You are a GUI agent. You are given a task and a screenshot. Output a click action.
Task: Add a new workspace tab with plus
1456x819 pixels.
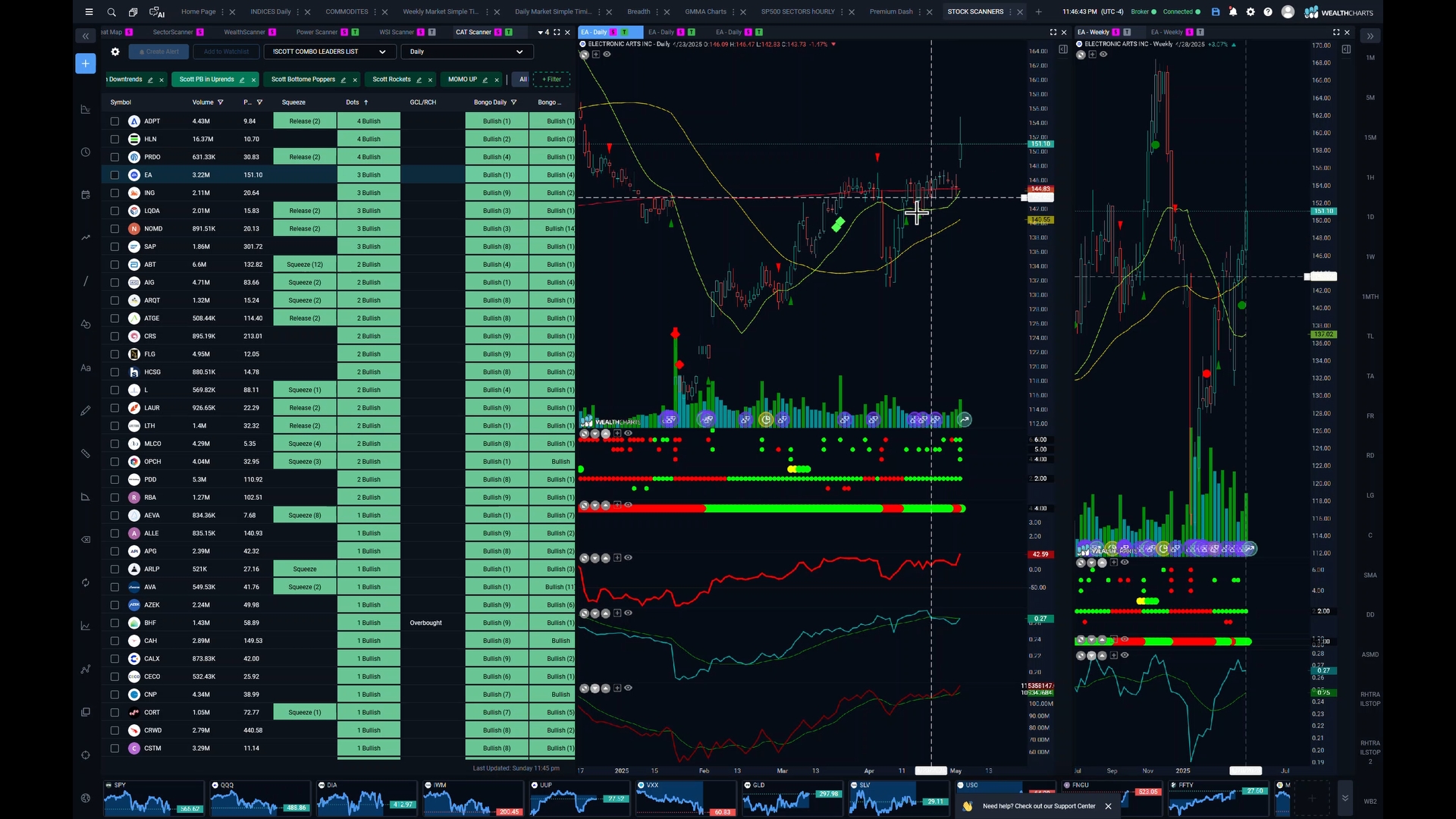point(1038,12)
